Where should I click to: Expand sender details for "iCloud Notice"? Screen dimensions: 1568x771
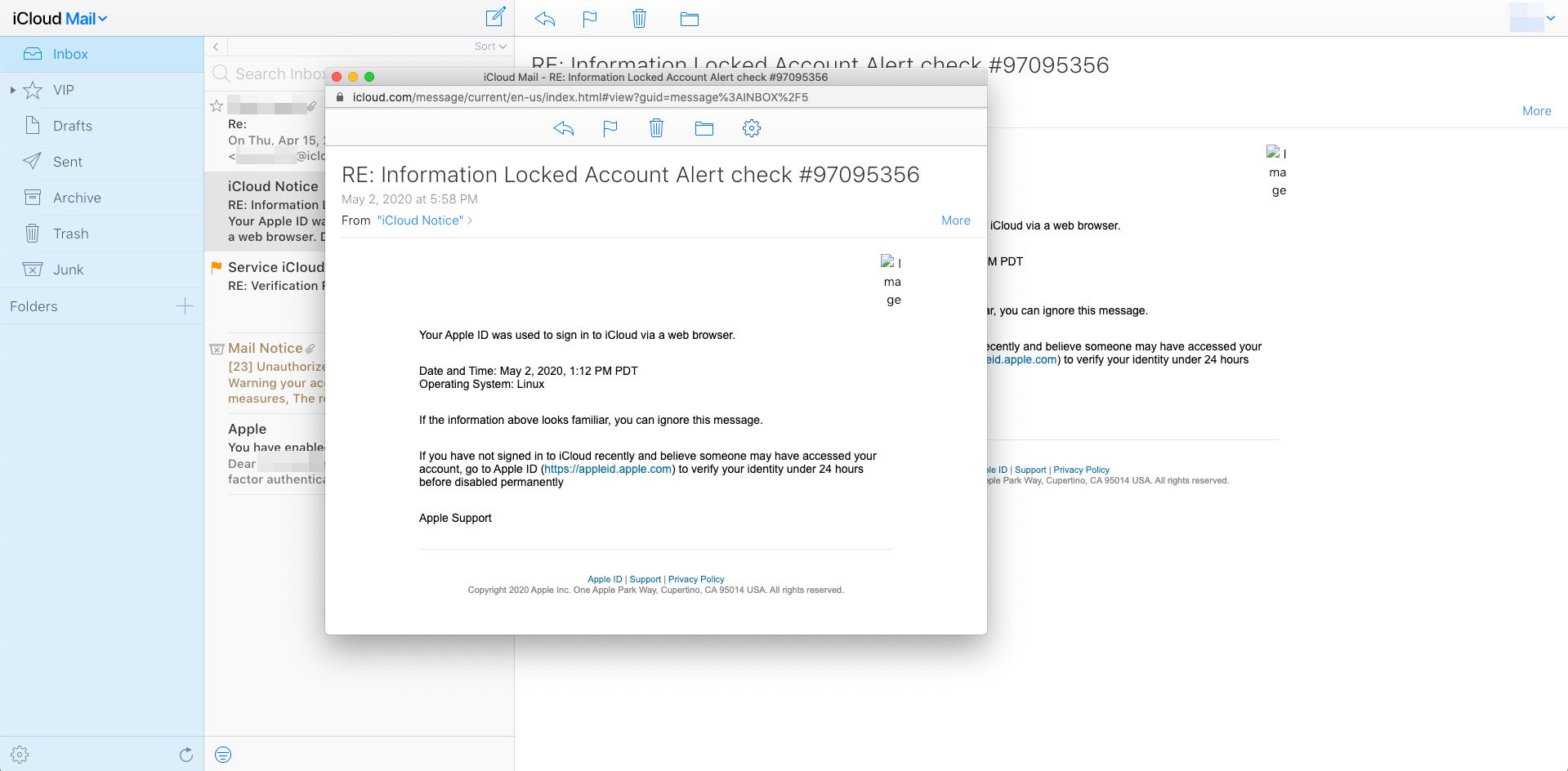pyautogui.click(x=425, y=221)
